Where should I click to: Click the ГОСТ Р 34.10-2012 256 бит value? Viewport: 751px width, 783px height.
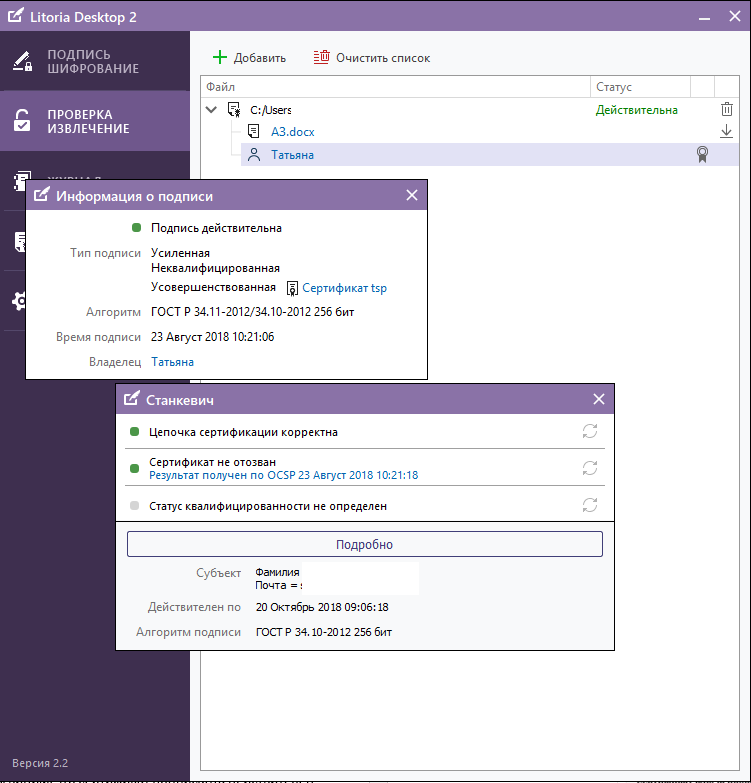324,632
